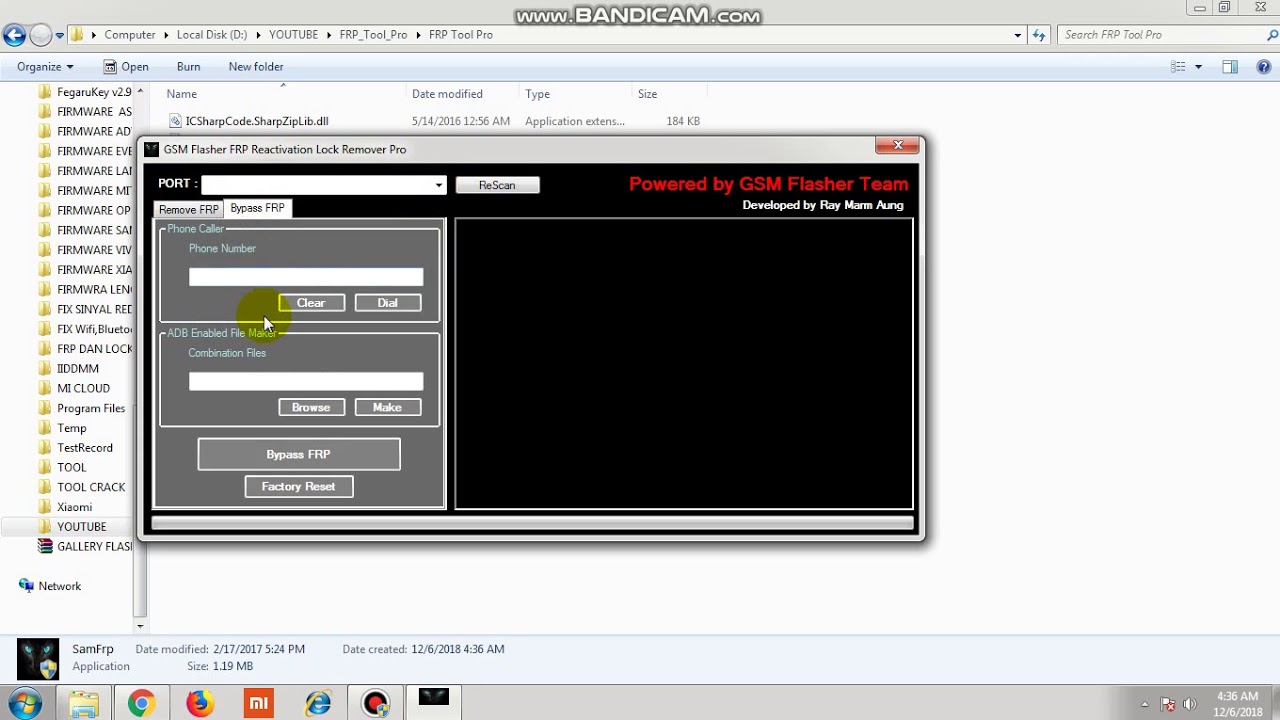Click Open in the Explorer toolbar
This screenshot has width=1280, height=720.
[126, 67]
